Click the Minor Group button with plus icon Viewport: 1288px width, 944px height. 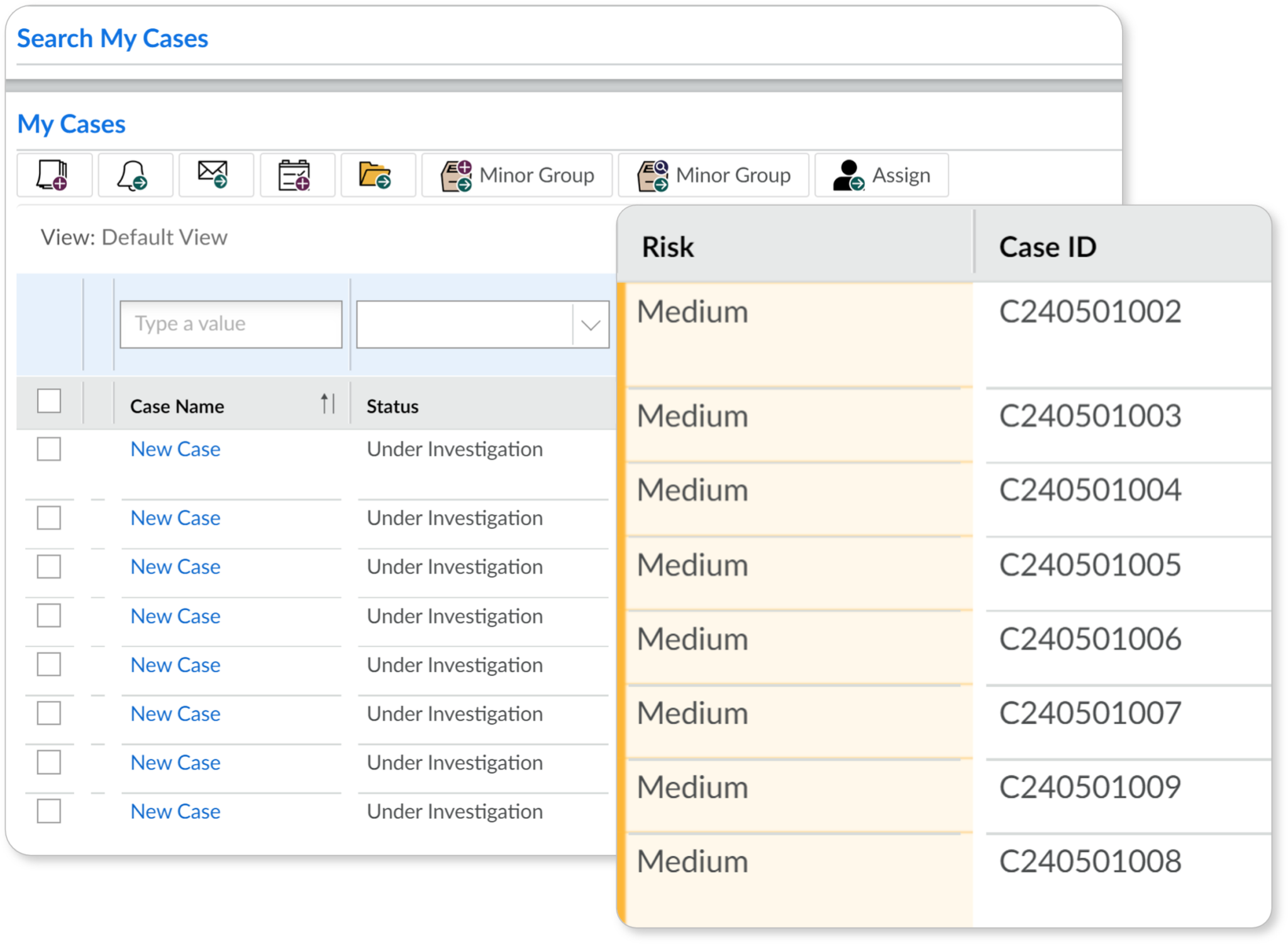tap(516, 175)
